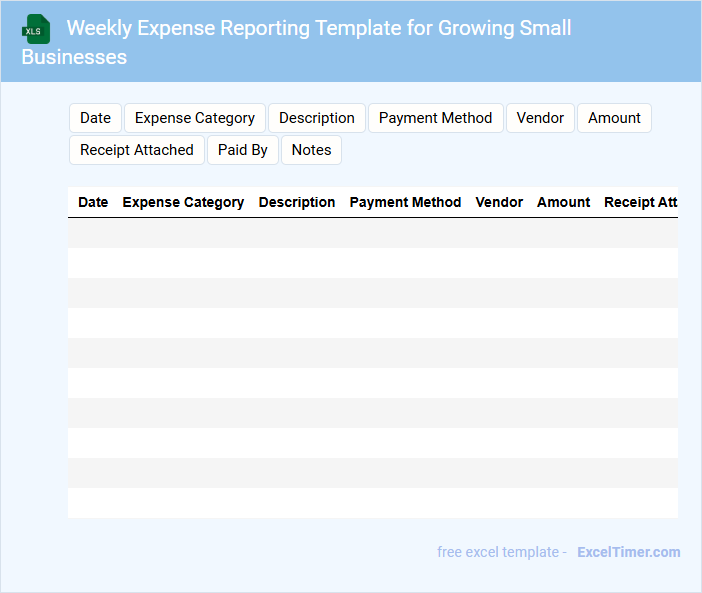Click the Vendor tag button
Screen dimensions: 702x593
click(540, 118)
